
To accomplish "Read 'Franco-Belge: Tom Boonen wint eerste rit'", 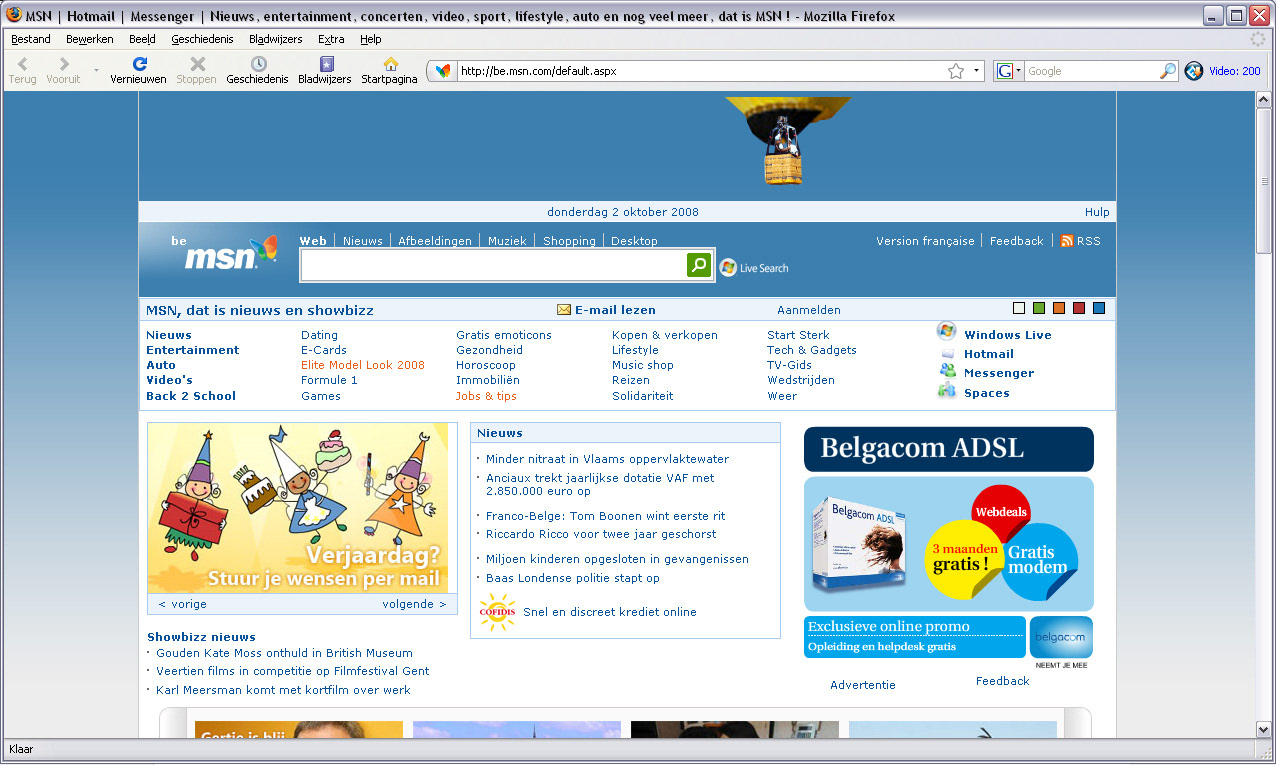I will click(606, 516).
